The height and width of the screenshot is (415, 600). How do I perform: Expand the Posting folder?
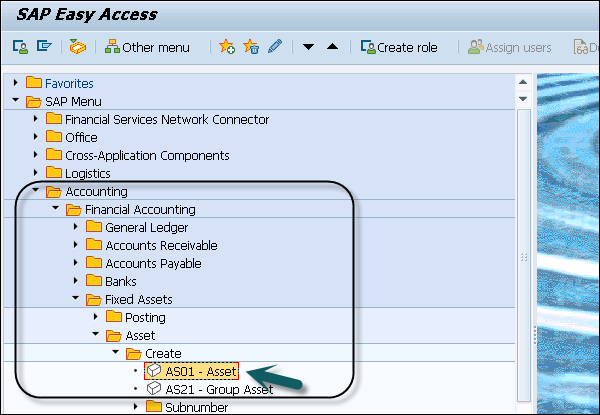click(96, 318)
